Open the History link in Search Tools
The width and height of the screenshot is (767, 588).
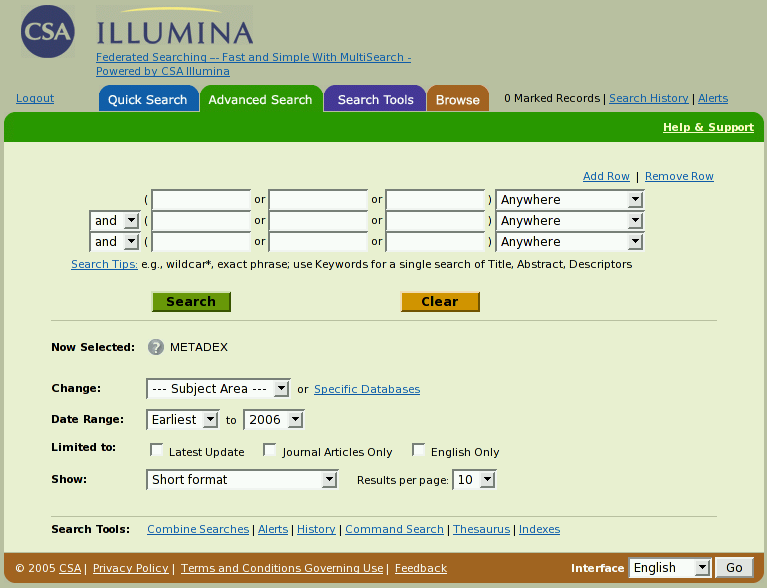[x=316, y=529]
